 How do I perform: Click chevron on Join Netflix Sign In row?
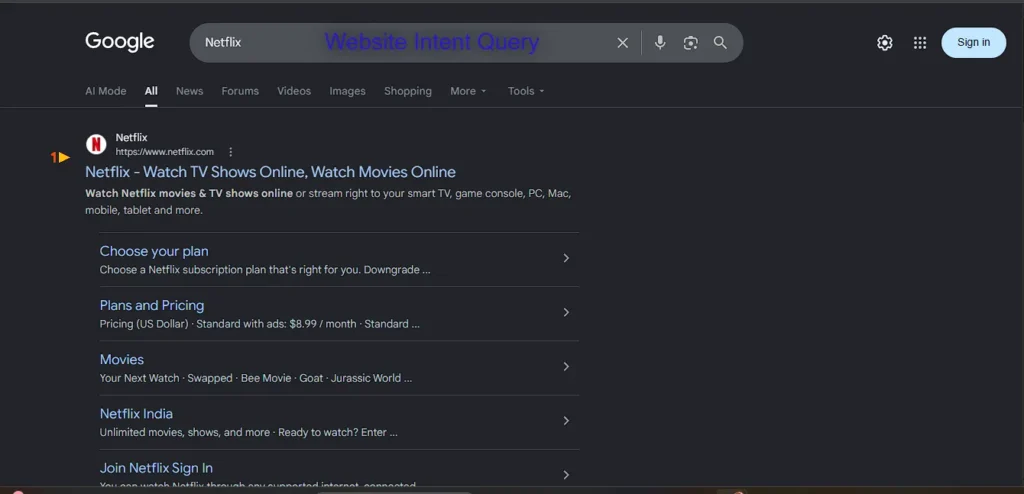coord(566,475)
